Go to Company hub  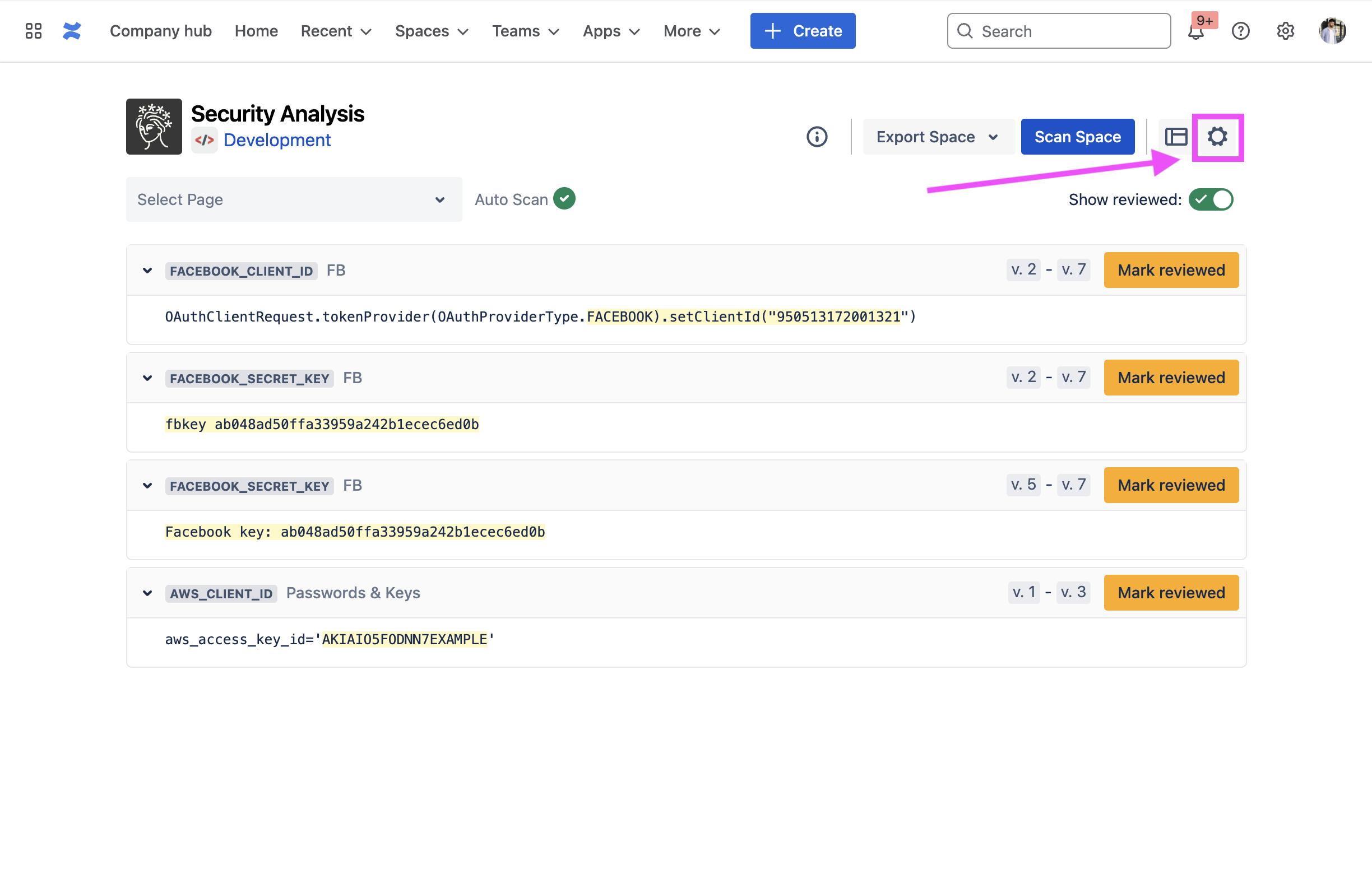(x=161, y=31)
